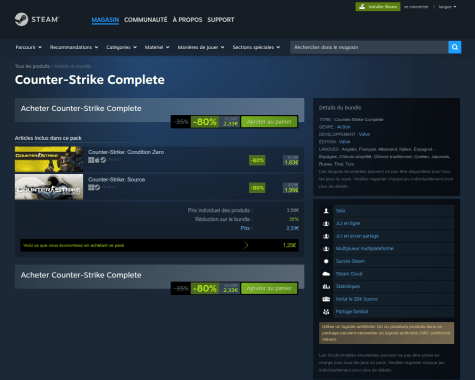Click the 1,95€ price of Counter-Strike: Source
Viewport: 475px width, 380px height.
(291, 190)
